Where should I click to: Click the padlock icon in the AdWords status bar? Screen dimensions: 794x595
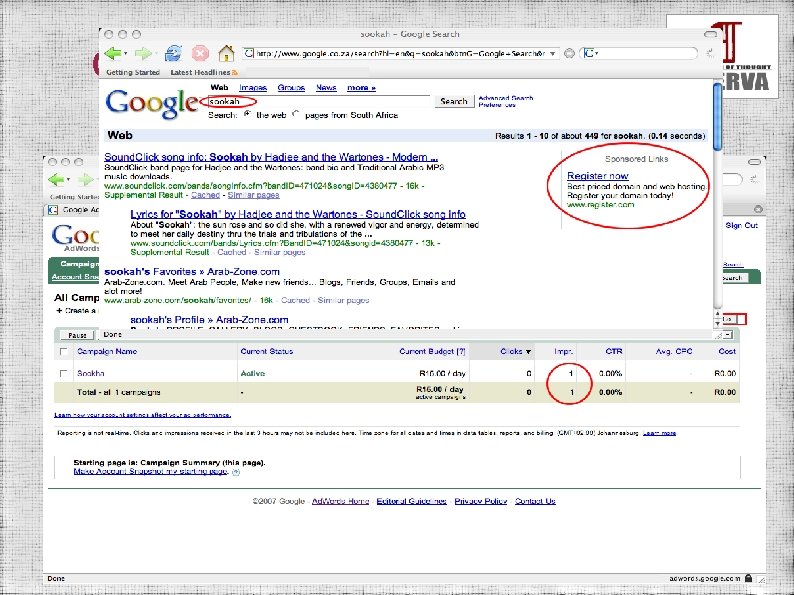coord(748,578)
